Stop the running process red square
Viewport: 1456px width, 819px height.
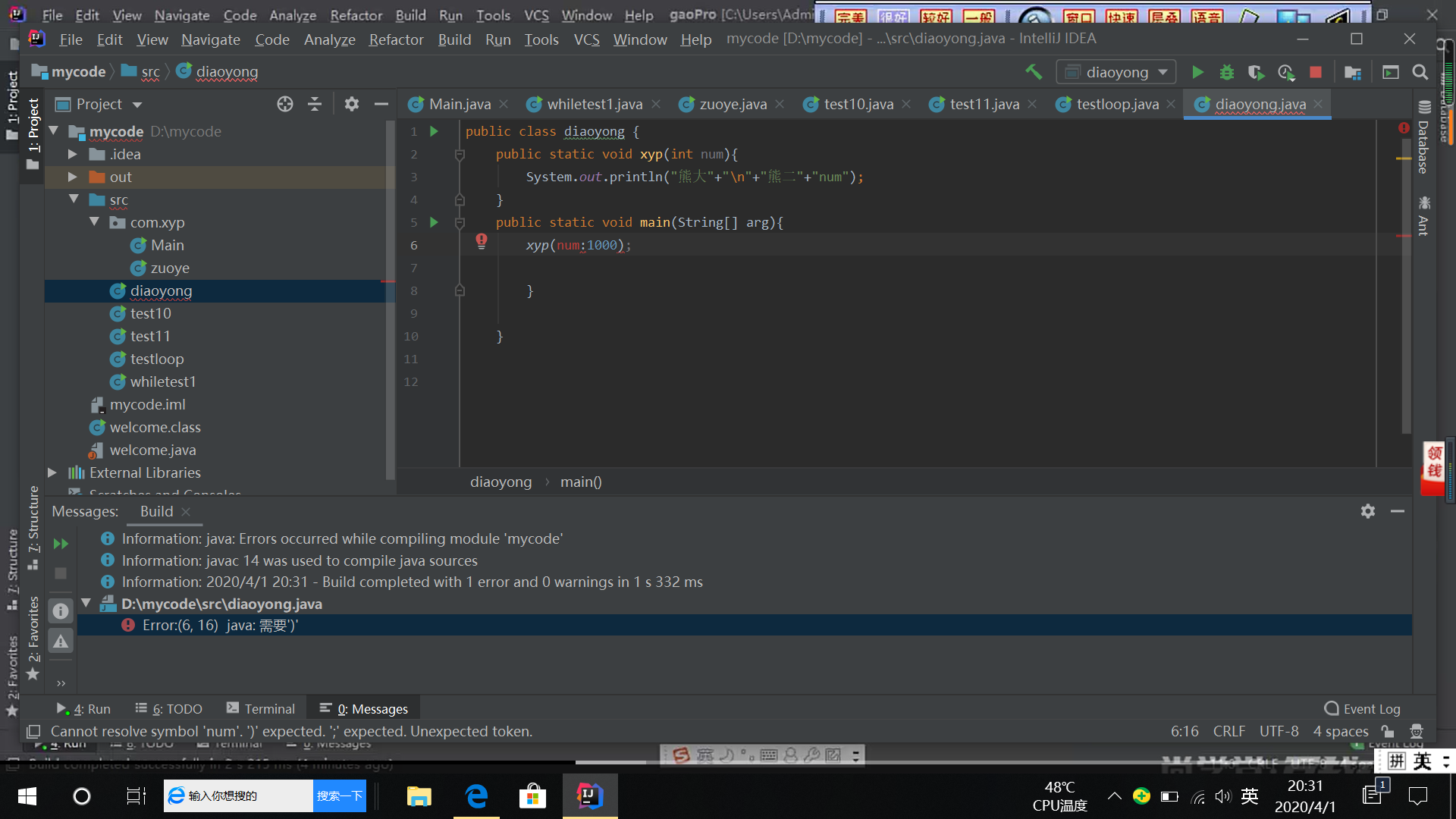[1316, 72]
